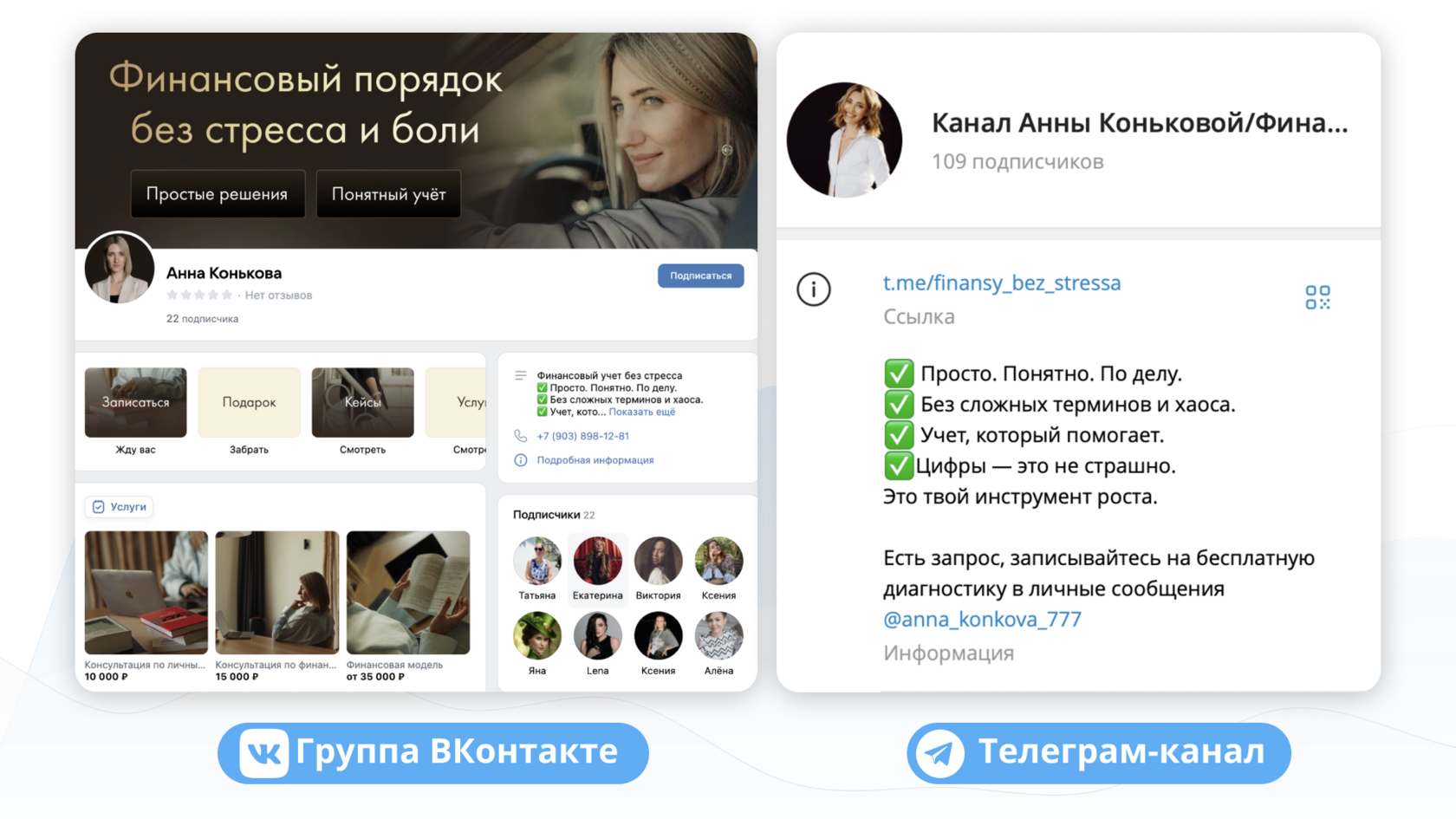1456x819 pixels.
Task: Expand description via Показать ещё
Action: (x=641, y=412)
